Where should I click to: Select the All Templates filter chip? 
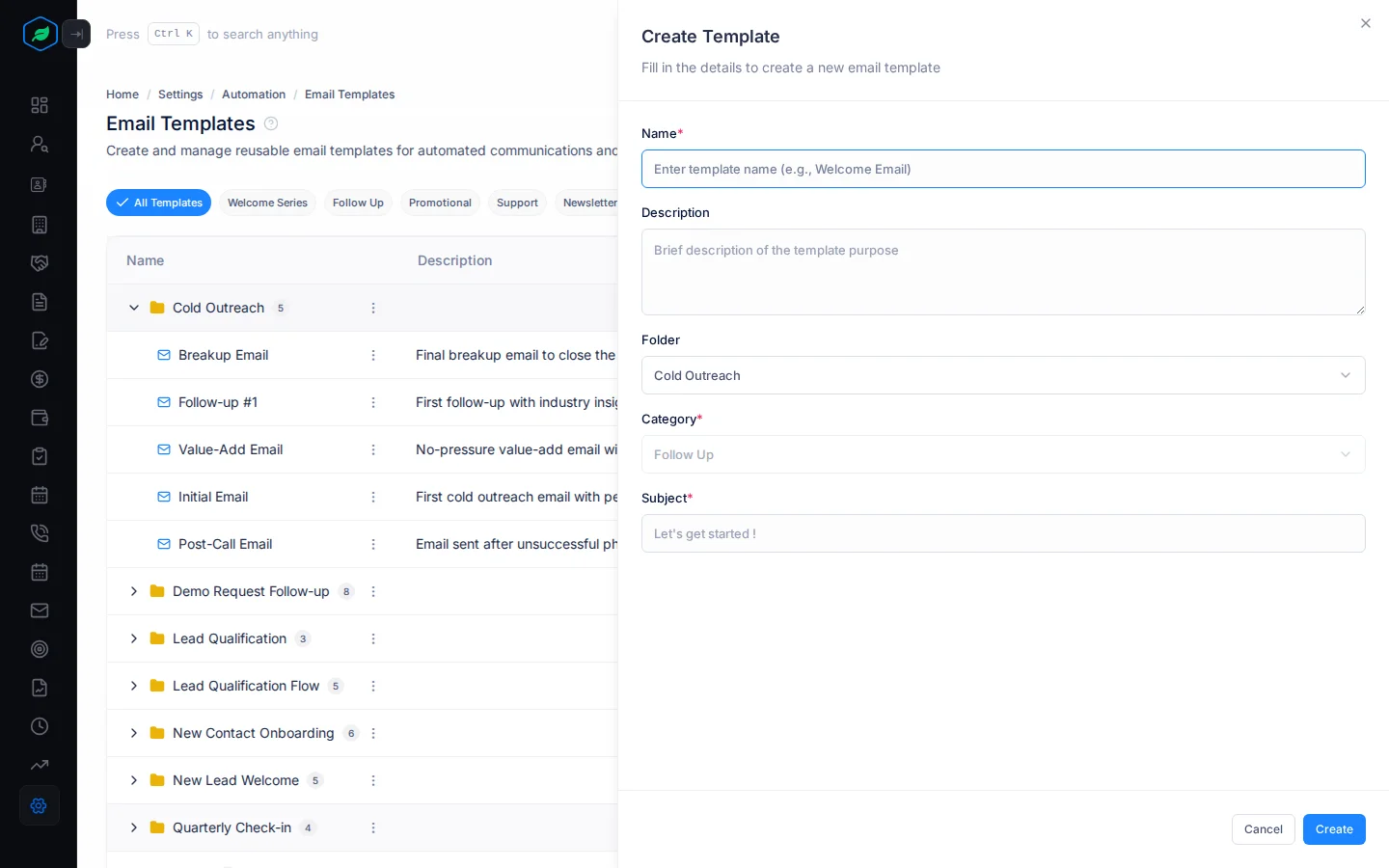pyautogui.click(x=158, y=203)
